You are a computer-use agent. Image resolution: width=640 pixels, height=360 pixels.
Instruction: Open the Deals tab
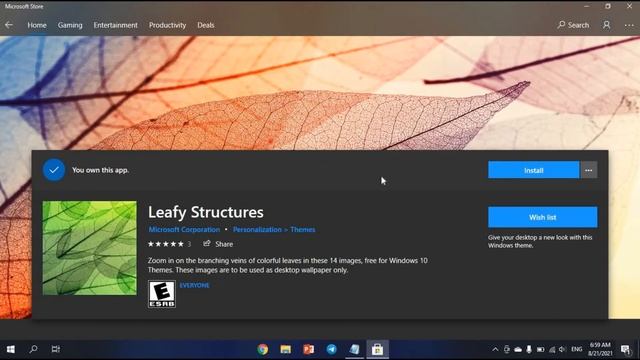pyautogui.click(x=206, y=25)
